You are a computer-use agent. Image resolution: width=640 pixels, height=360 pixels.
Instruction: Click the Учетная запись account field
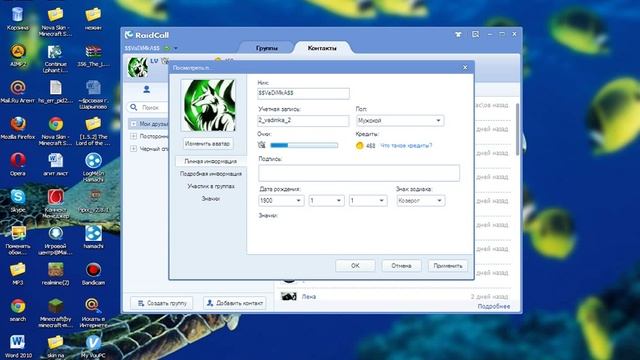pyautogui.click(x=303, y=120)
